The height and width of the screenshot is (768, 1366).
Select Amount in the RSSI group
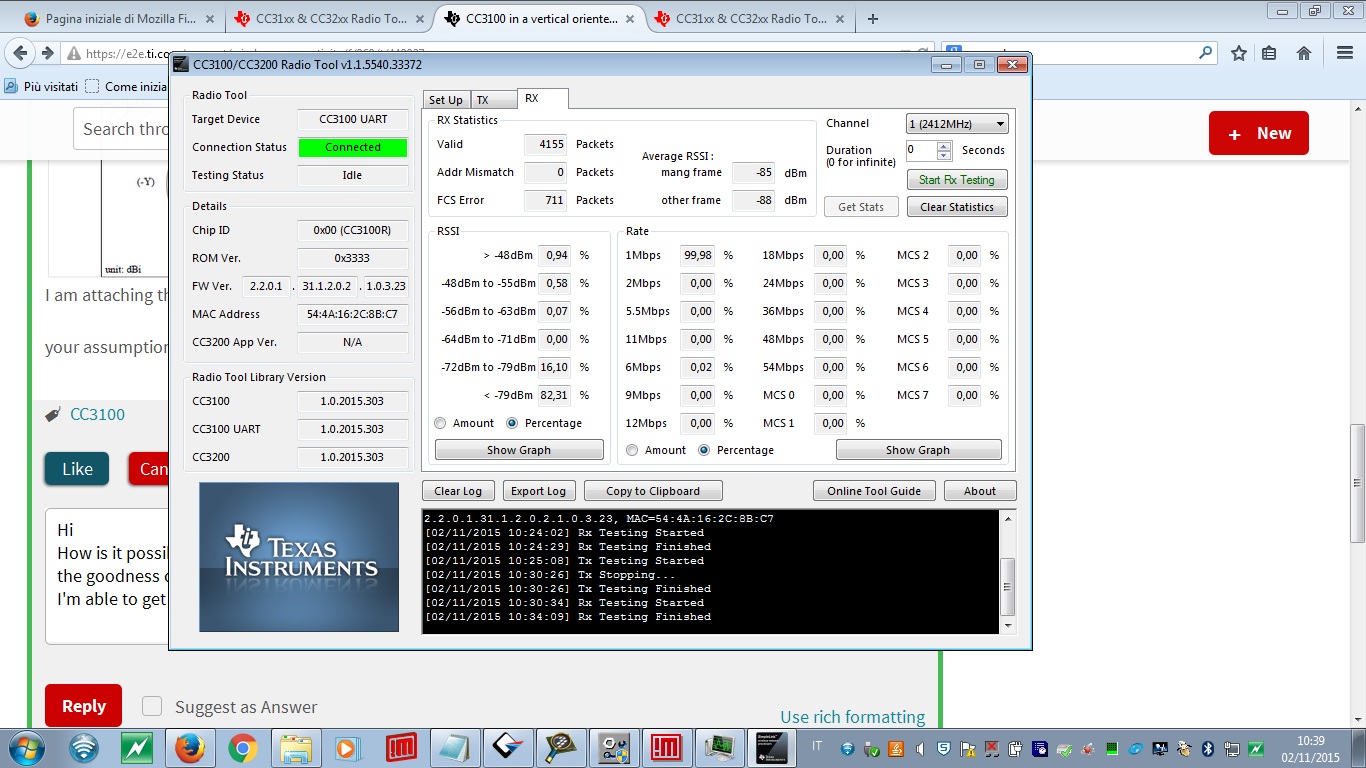[440, 423]
